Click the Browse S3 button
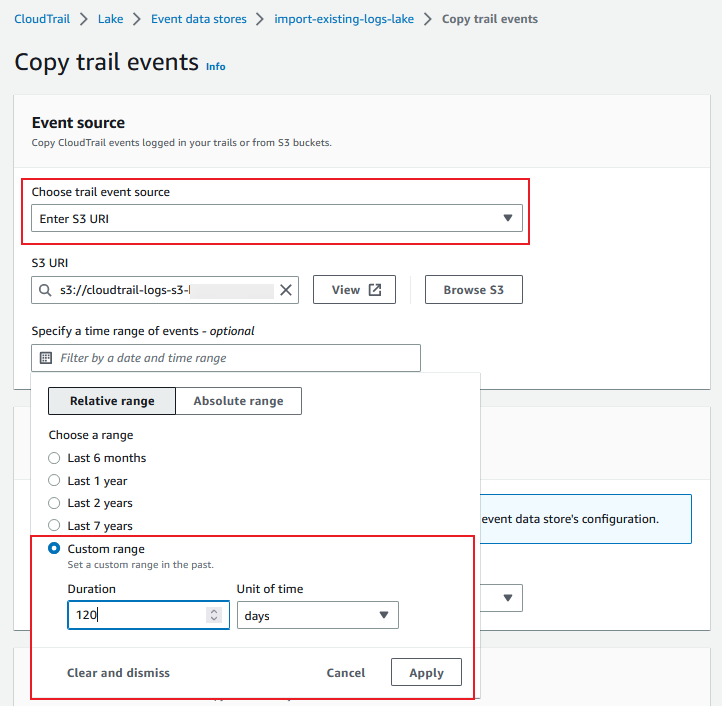The image size is (722, 706). pyautogui.click(x=474, y=290)
